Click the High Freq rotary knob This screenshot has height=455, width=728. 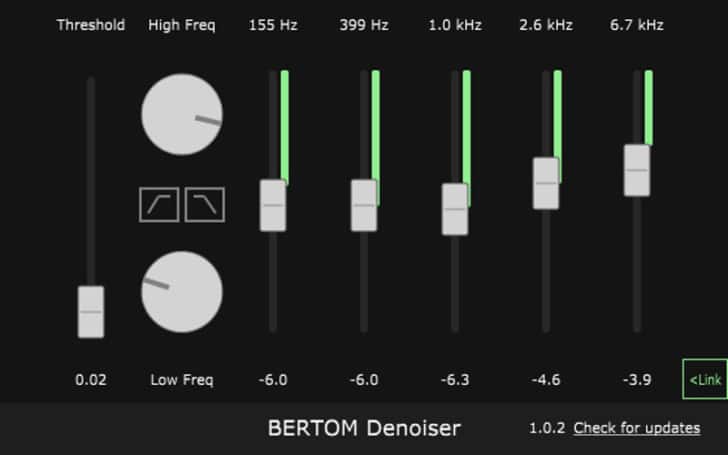(x=182, y=114)
